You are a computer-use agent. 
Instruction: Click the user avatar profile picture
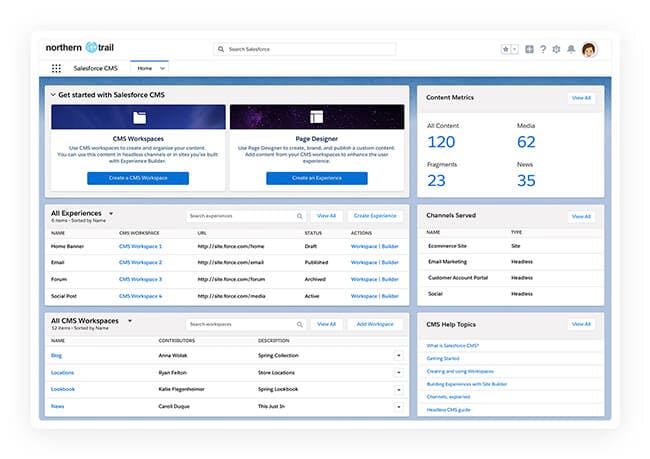pyautogui.click(x=589, y=49)
